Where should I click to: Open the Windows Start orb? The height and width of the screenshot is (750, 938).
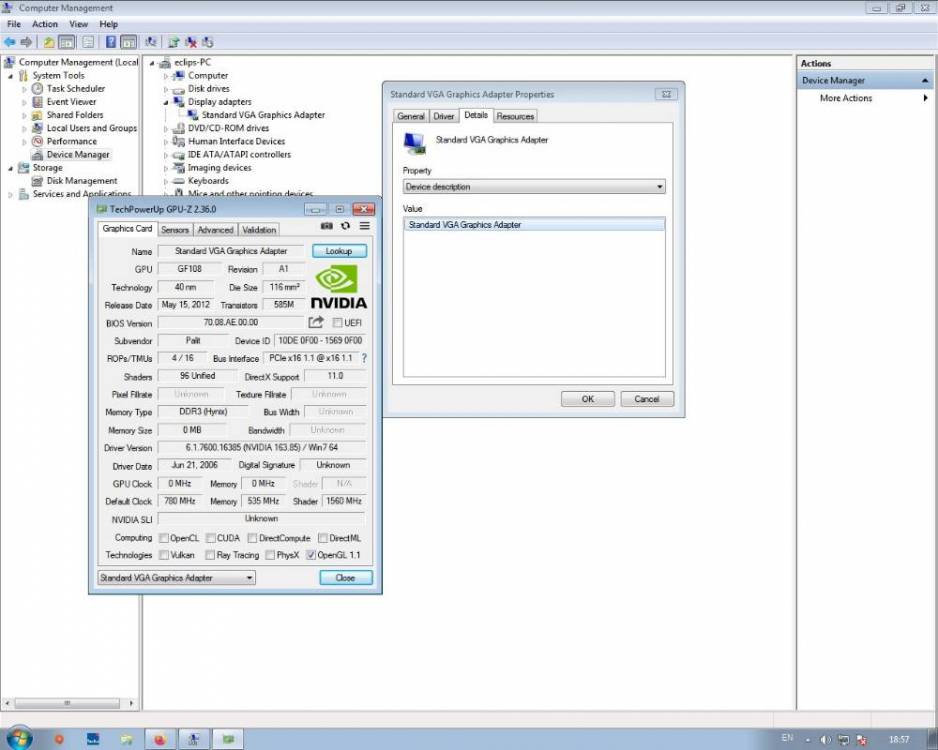point(19,739)
